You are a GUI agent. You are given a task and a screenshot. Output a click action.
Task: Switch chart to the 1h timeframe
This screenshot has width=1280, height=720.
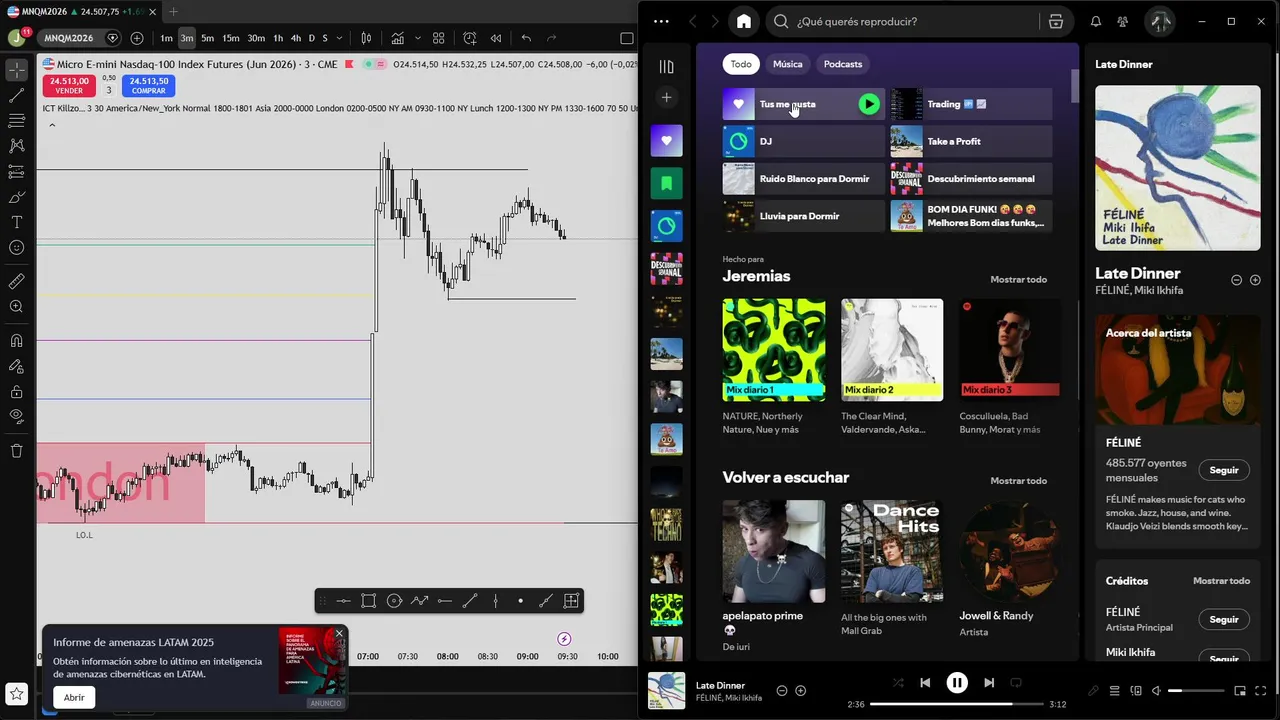(278, 38)
